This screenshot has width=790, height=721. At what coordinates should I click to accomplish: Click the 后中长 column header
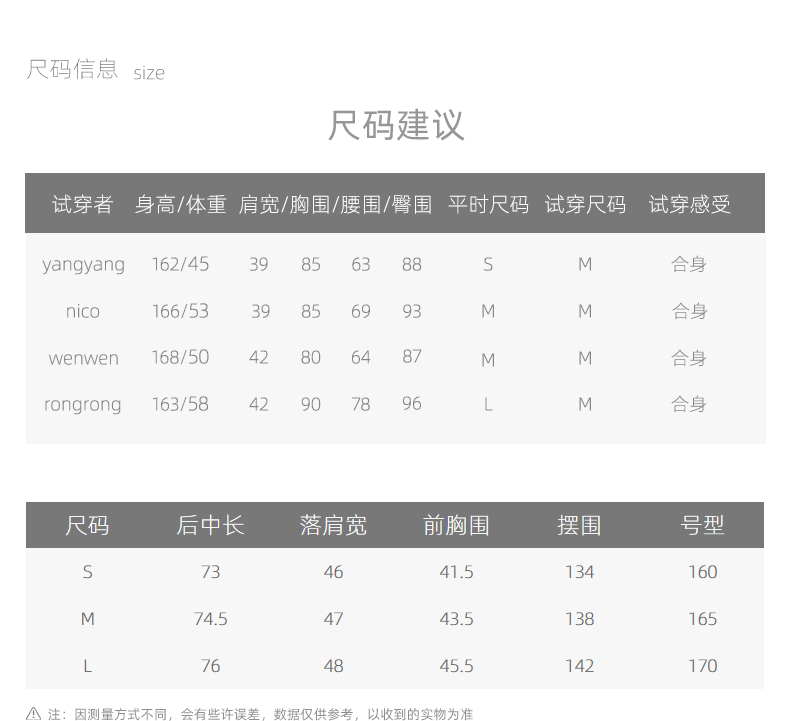click(210, 526)
